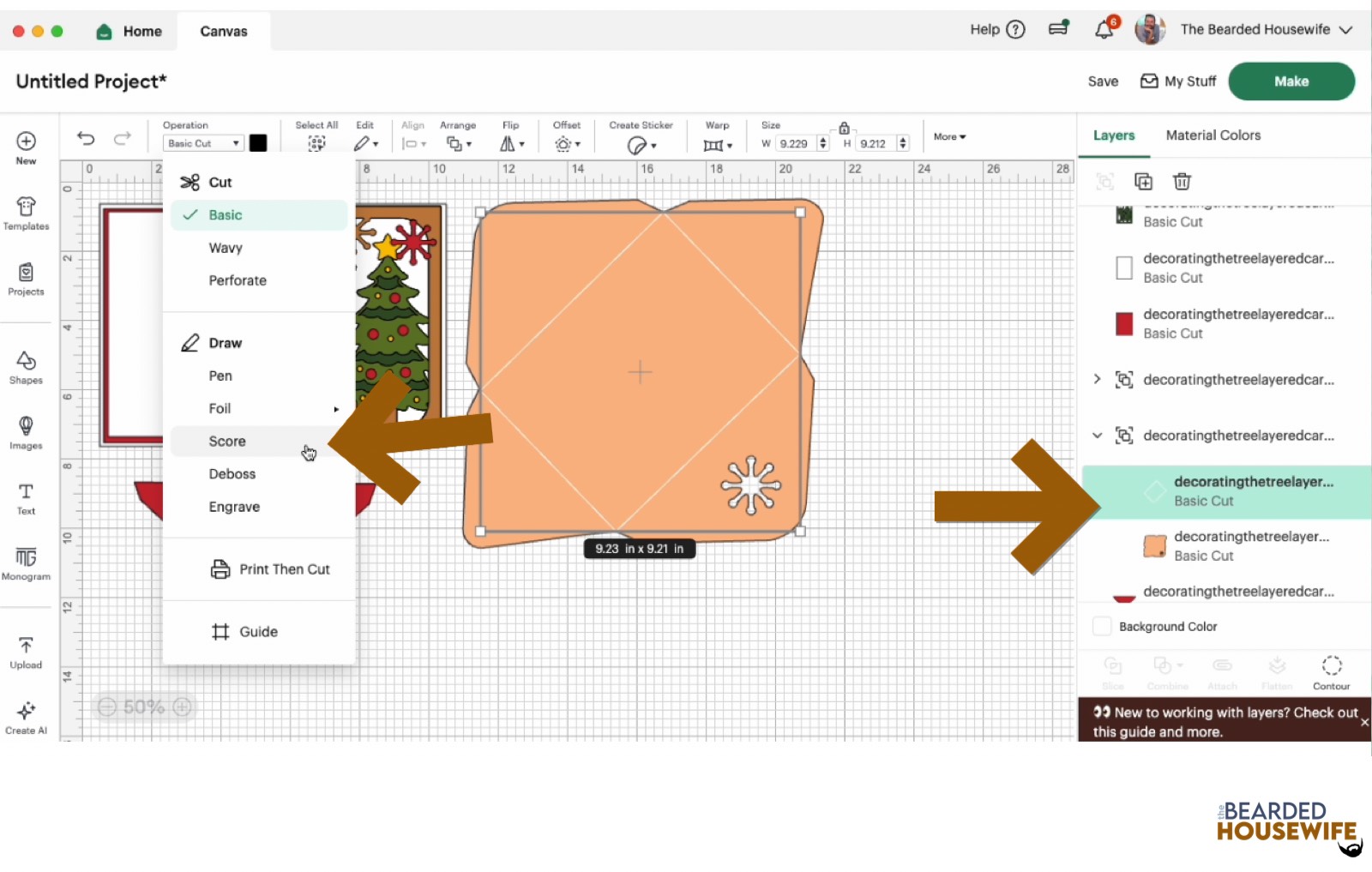The image size is (1372, 872).
Task: Open the Monogram tool
Action: 26,563
